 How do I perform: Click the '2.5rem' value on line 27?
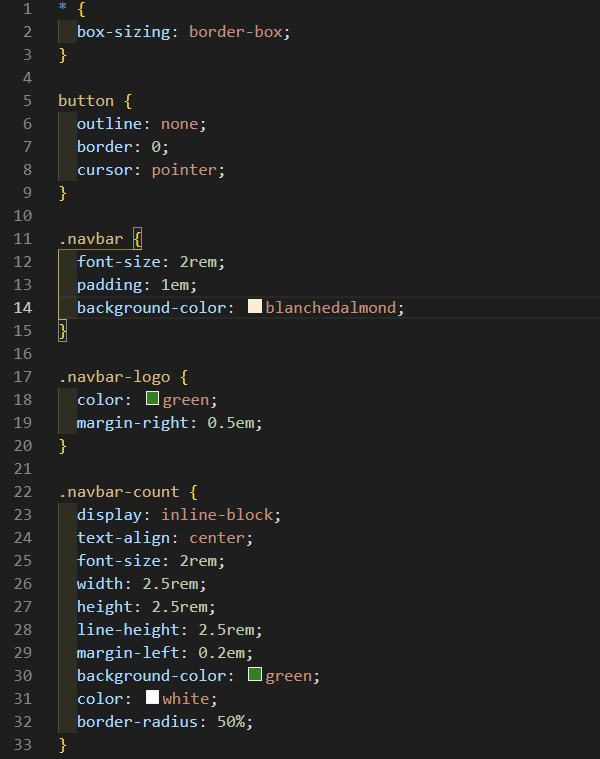tap(180, 607)
